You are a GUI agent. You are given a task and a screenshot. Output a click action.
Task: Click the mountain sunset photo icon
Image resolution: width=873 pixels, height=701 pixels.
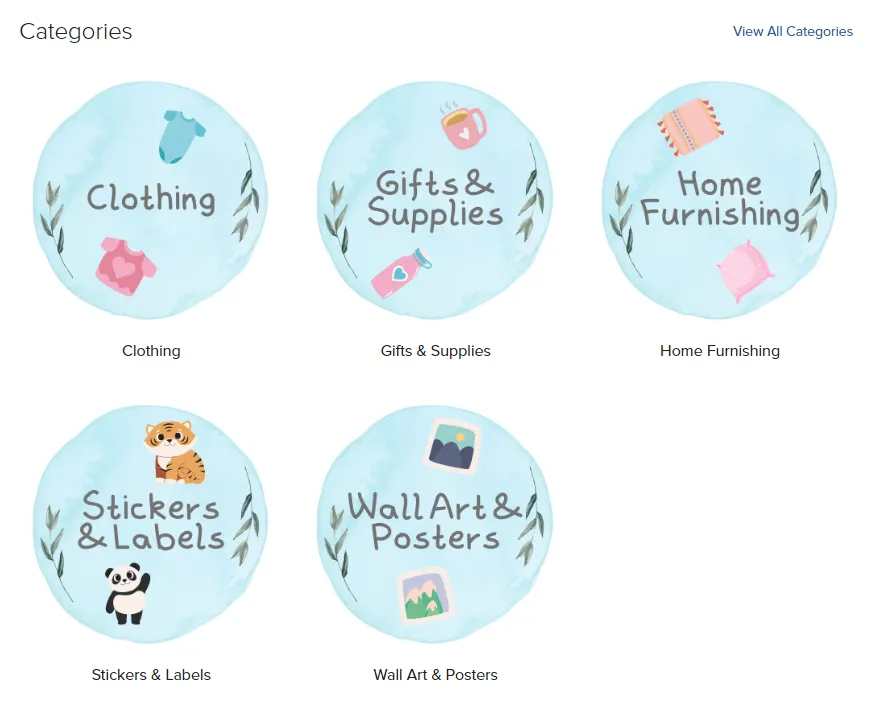[452, 445]
